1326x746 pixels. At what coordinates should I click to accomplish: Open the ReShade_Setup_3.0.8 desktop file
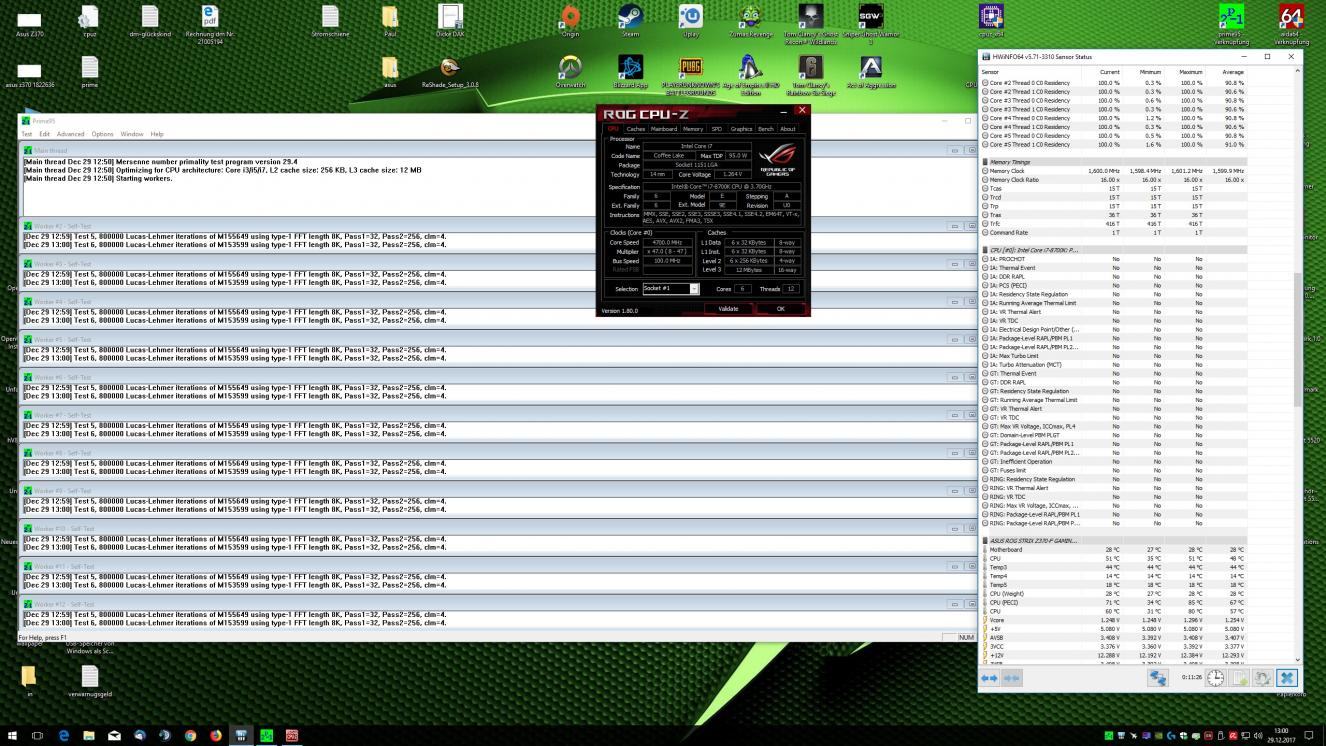pyautogui.click(x=450, y=71)
